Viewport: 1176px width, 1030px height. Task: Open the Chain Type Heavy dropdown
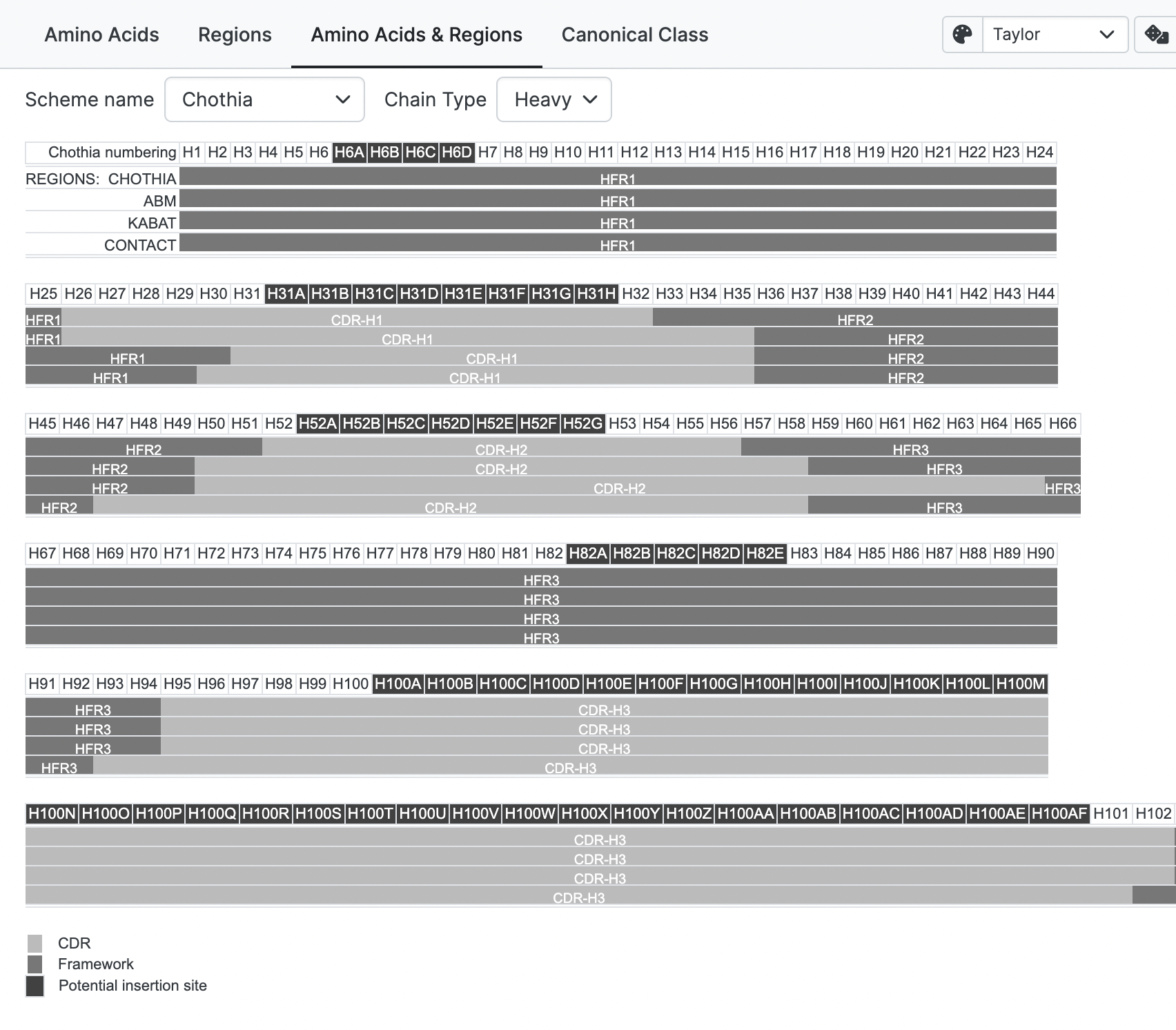(554, 99)
